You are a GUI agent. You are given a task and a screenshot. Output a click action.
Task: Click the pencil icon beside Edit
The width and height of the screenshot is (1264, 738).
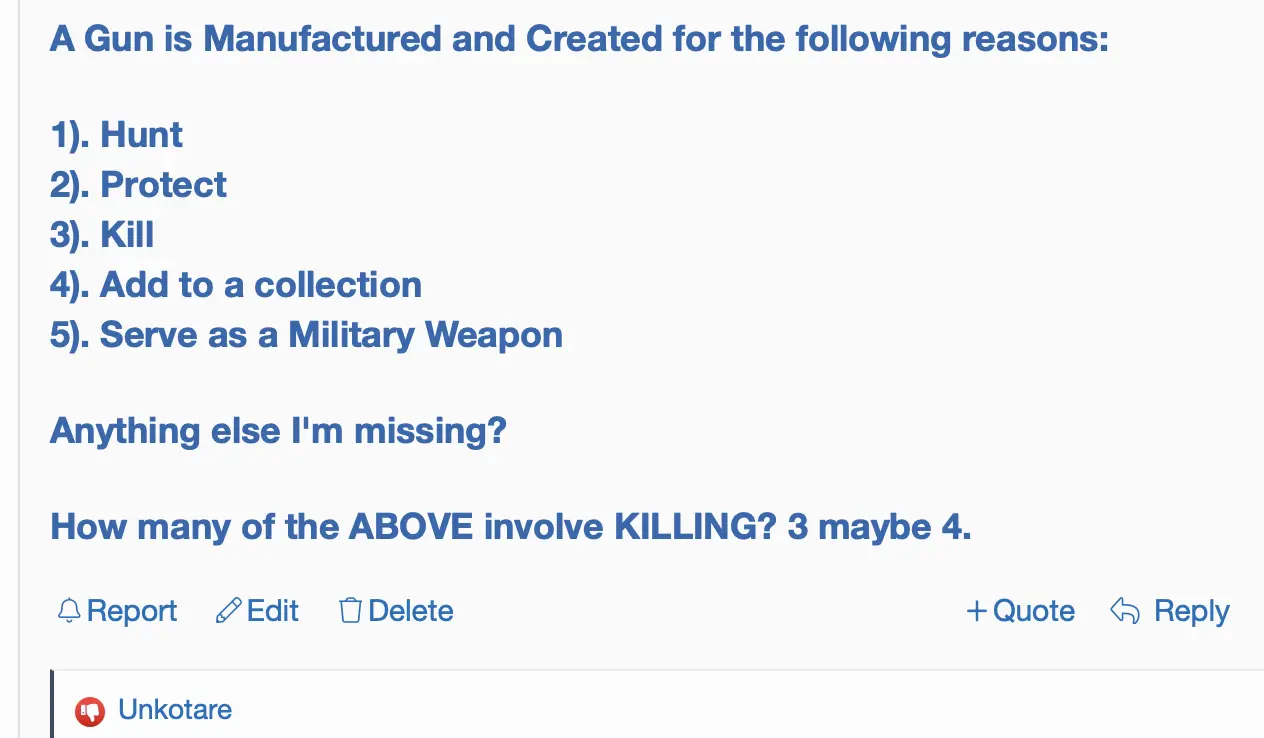pyautogui.click(x=229, y=611)
